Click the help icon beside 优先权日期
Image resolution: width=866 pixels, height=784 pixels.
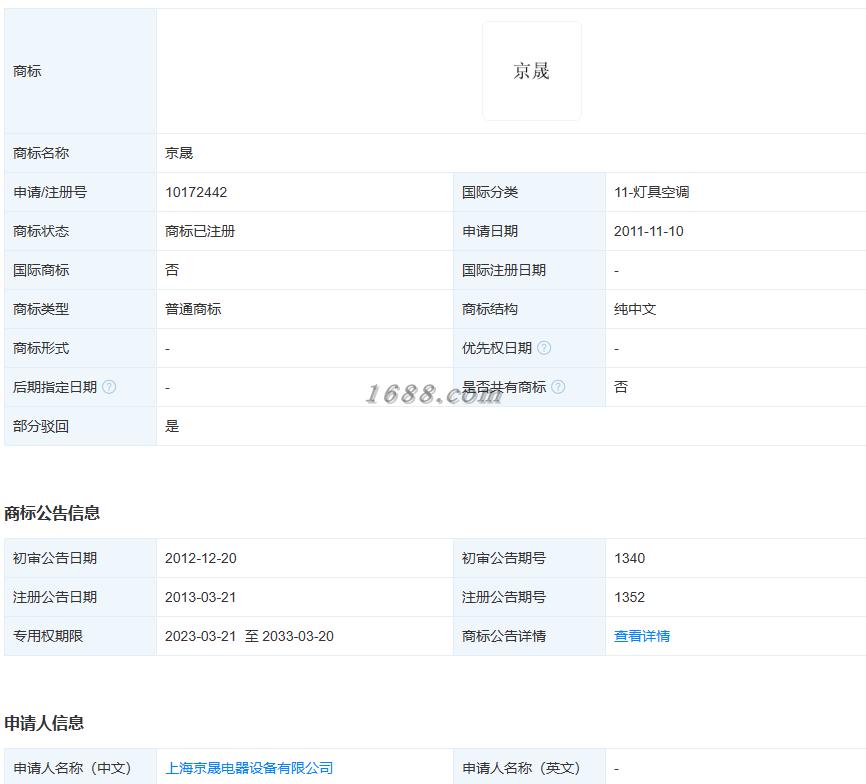[544, 348]
